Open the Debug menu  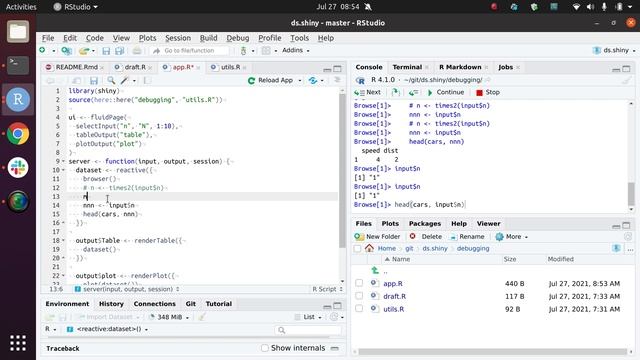point(238,38)
